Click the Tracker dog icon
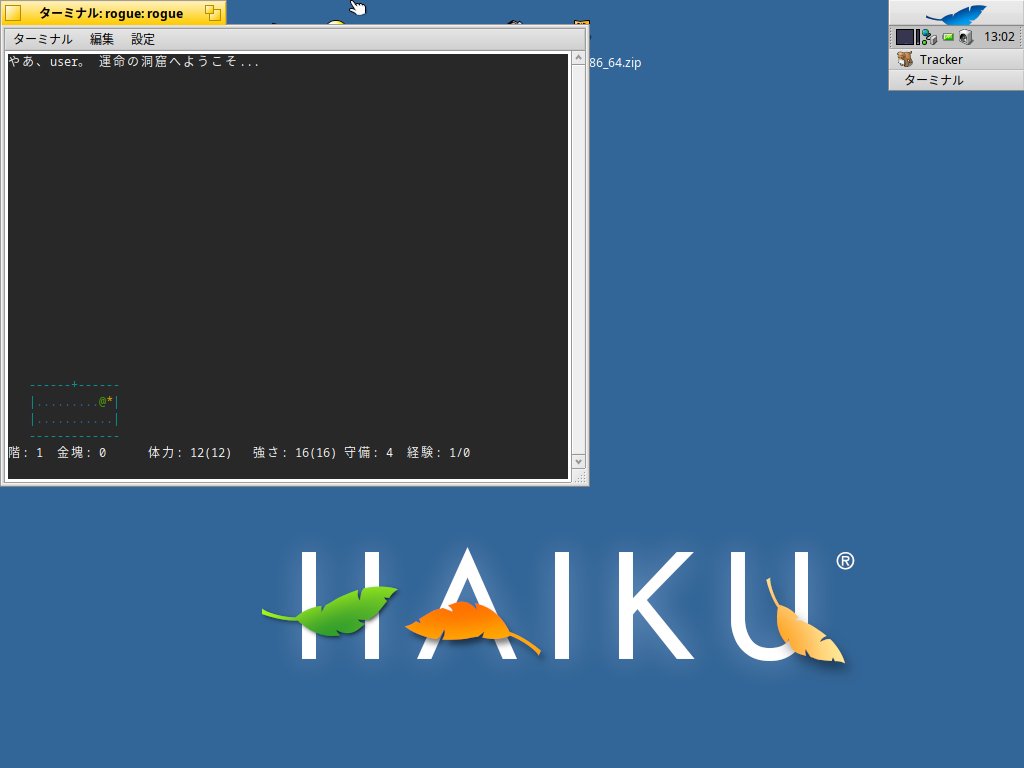This screenshot has width=1024, height=768. (x=905, y=59)
